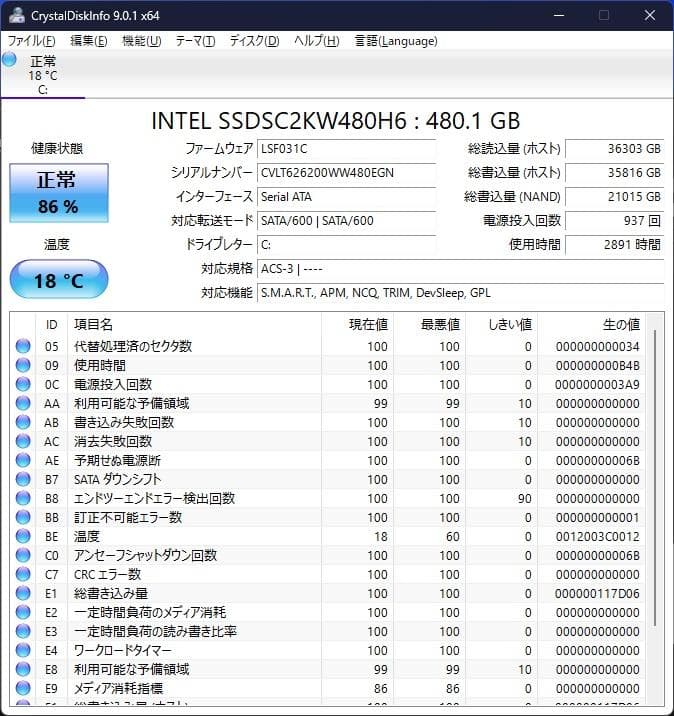Viewport: 674px width, 716px height.
Task: Click threshold value 90 in B8 row
Action: [x=525, y=499]
